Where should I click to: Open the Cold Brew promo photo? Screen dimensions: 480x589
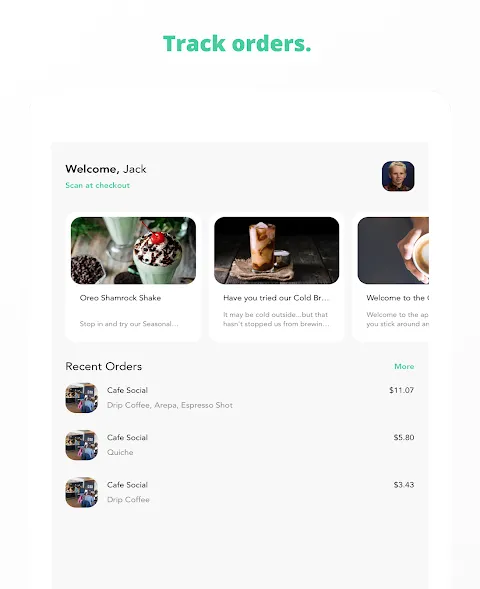276,250
